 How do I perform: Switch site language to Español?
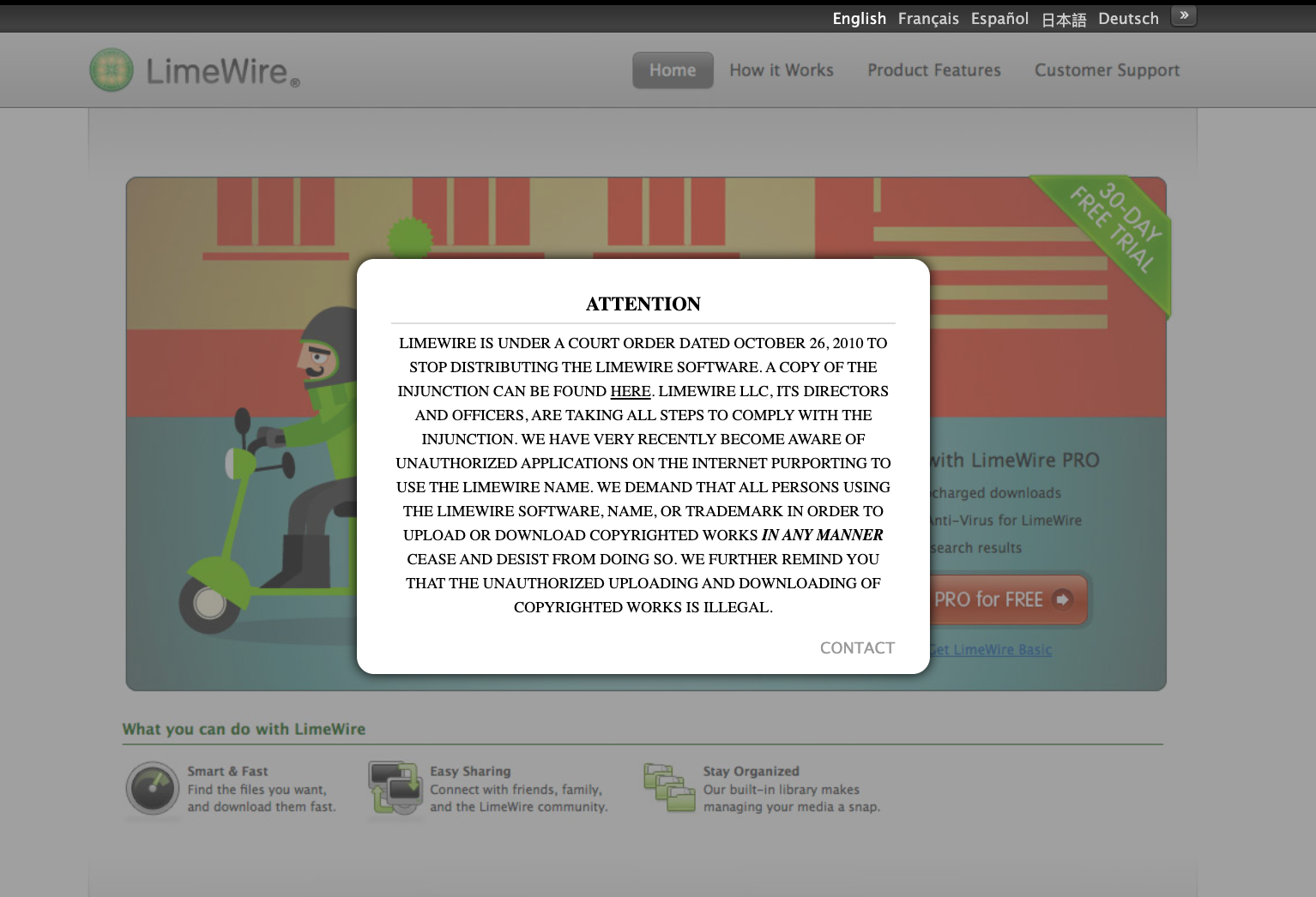[x=999, y=18]
